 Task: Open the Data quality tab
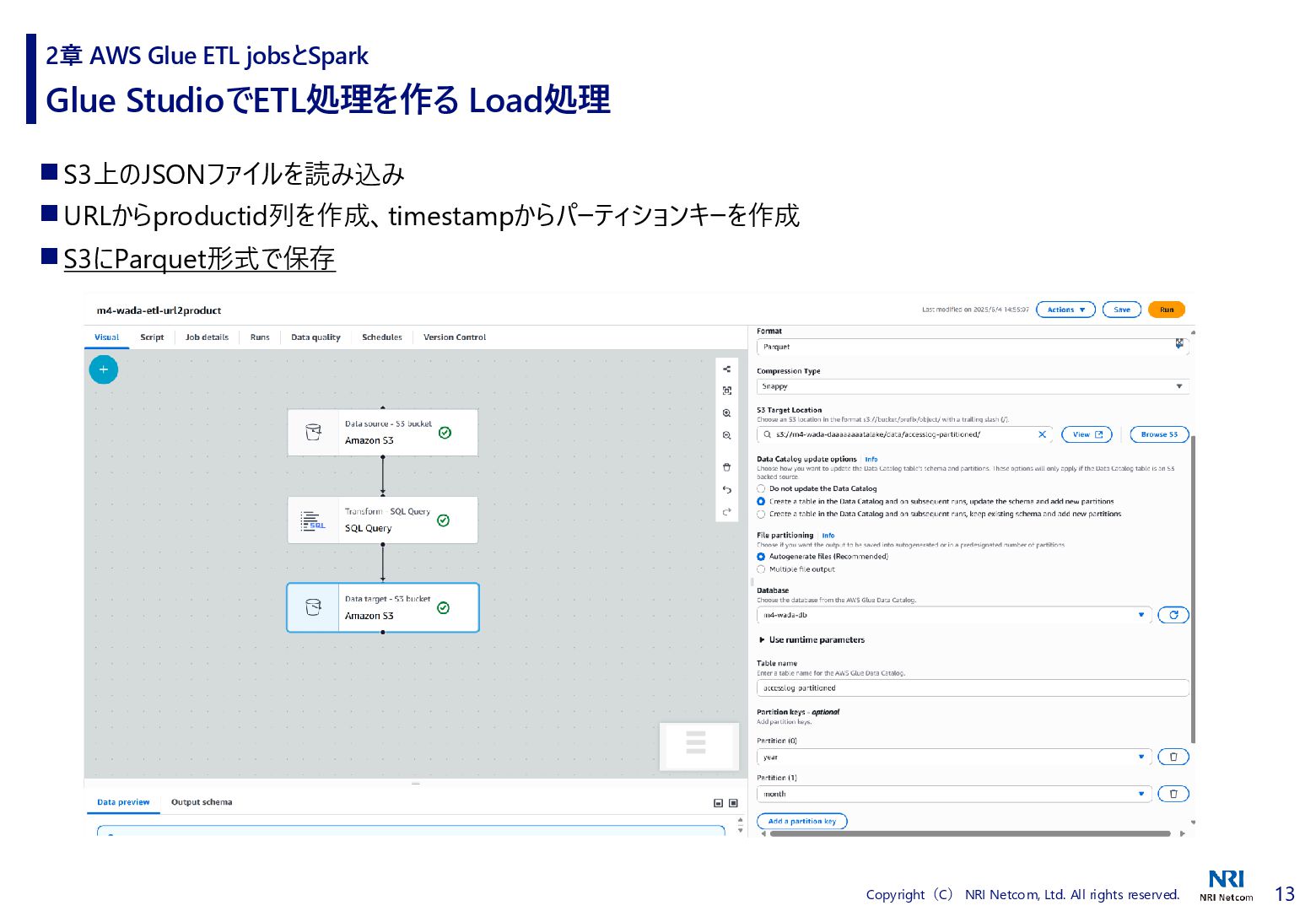click(316, 337)
